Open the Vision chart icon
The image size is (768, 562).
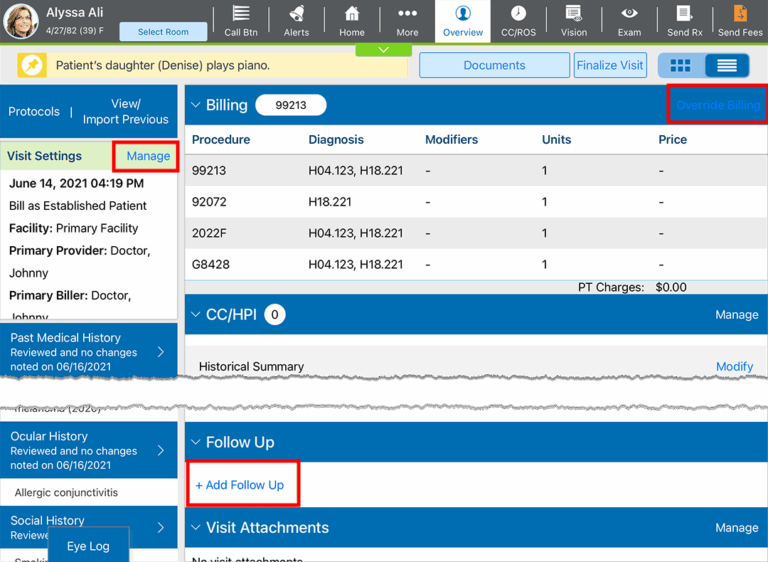click(574, 20)
